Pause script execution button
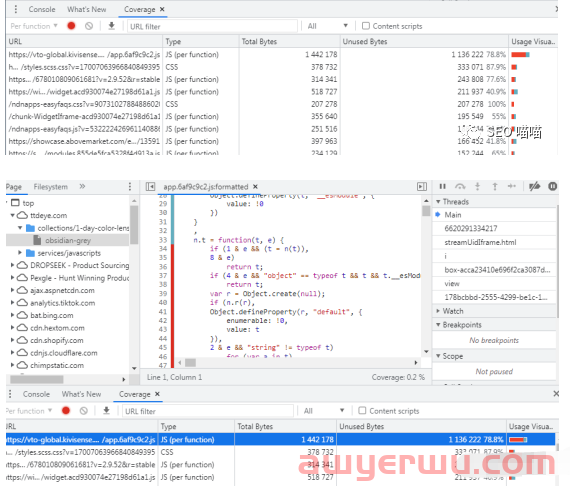The image size is (574, 494). pos(443,187)
